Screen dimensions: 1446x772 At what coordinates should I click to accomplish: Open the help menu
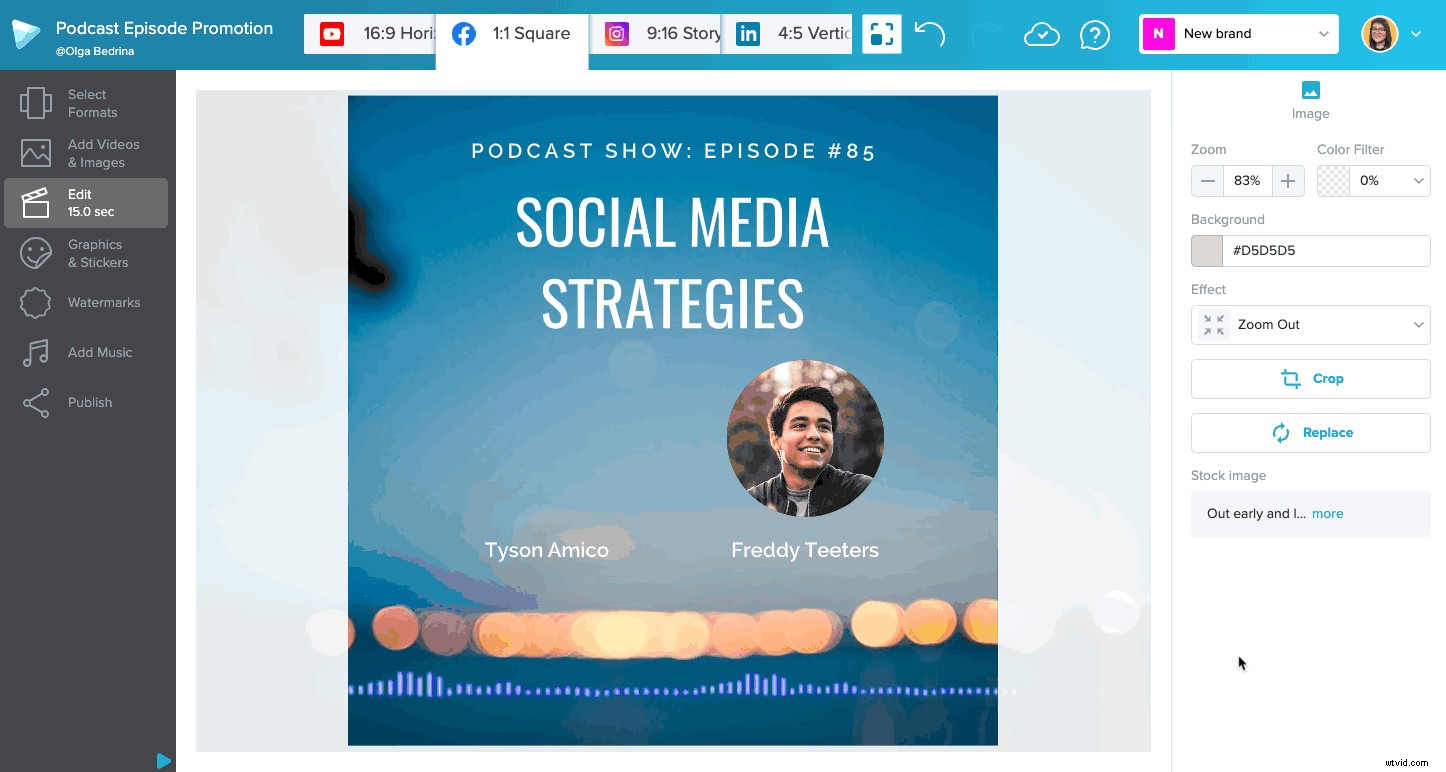[x=1095, y=33]
